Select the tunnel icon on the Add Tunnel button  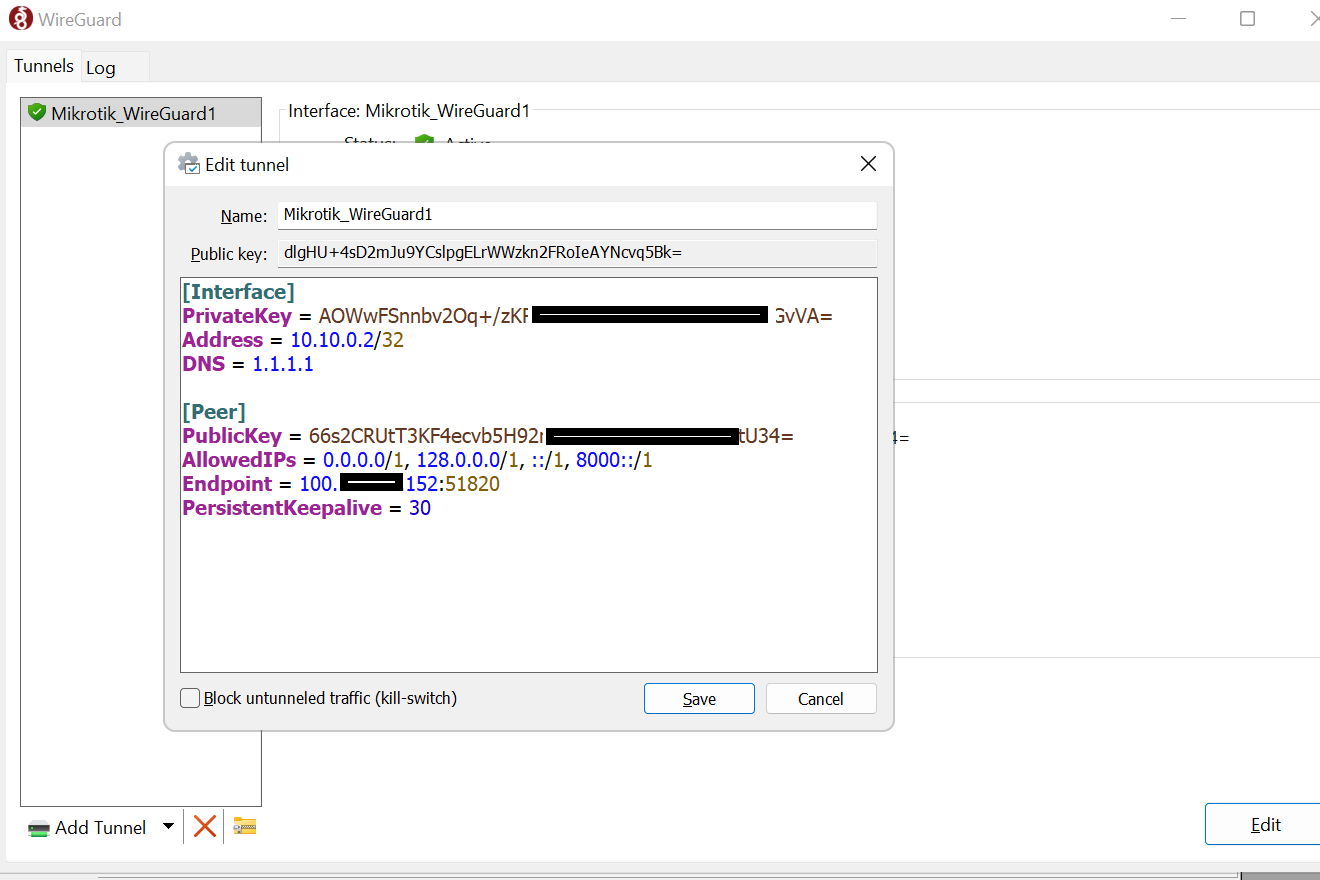pos(38,827)
